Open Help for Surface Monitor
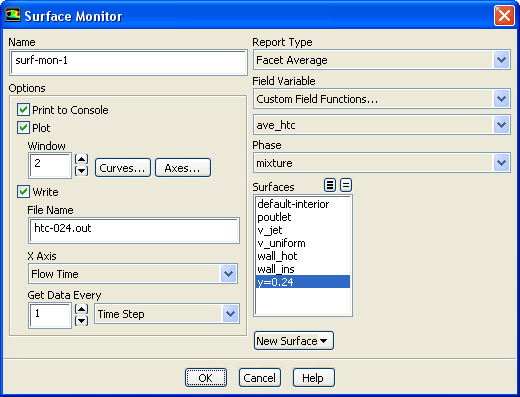The image size is (520, 397). (x=313, y=378)
